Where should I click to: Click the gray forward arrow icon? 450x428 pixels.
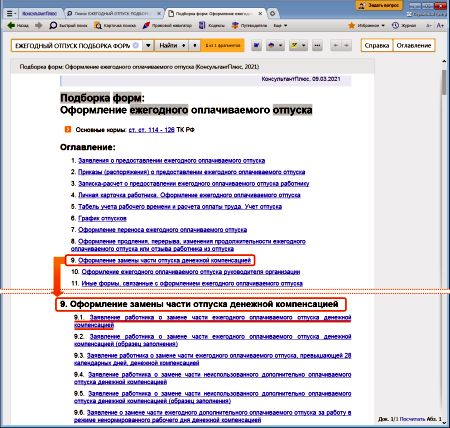tap(39, 25)
